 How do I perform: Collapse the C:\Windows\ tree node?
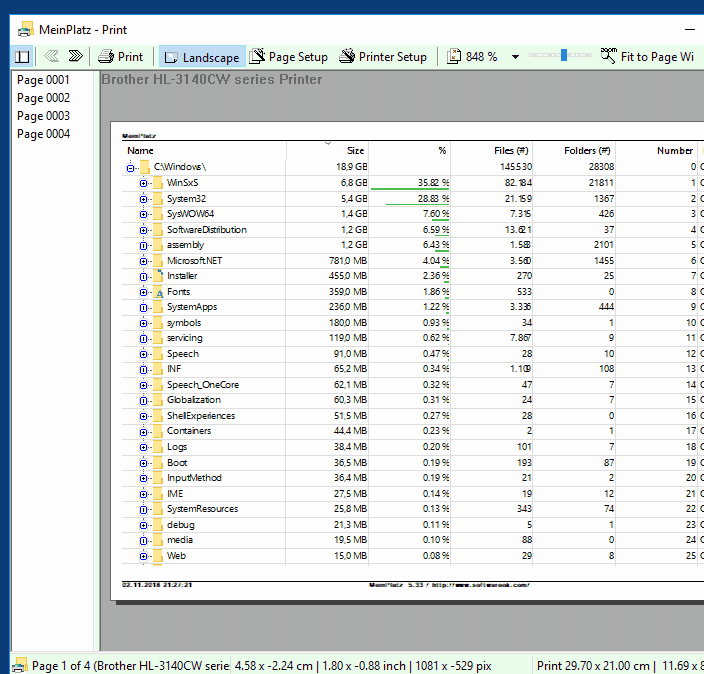click(x=130, y=168)
